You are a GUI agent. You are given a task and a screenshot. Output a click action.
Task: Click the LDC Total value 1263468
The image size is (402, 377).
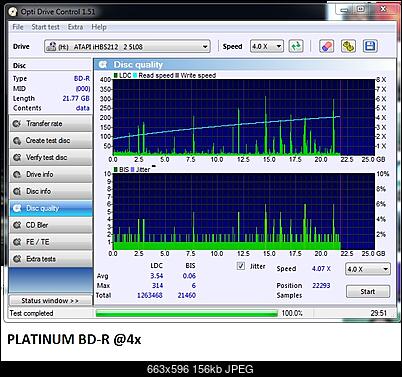(150, 295)
